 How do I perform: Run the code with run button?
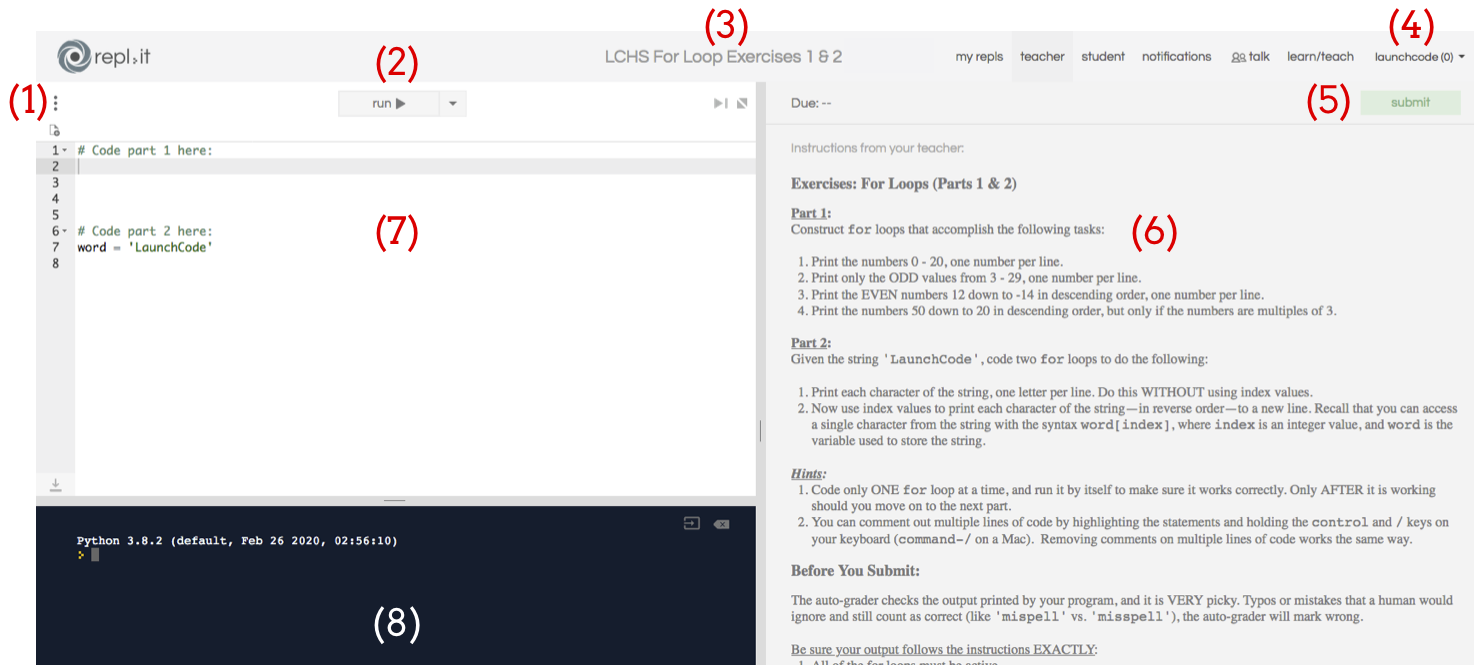(x=388, y=103)
